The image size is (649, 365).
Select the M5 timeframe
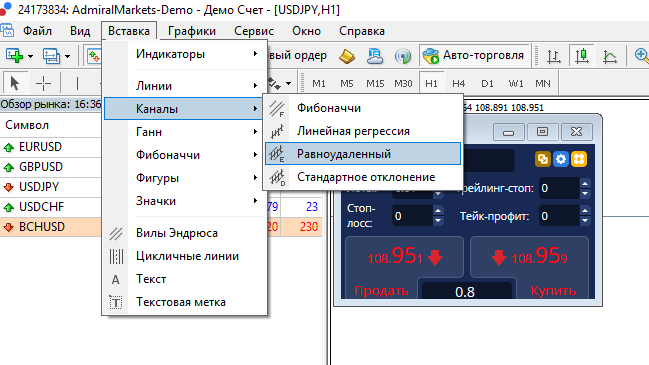click(x=347, y=84)
